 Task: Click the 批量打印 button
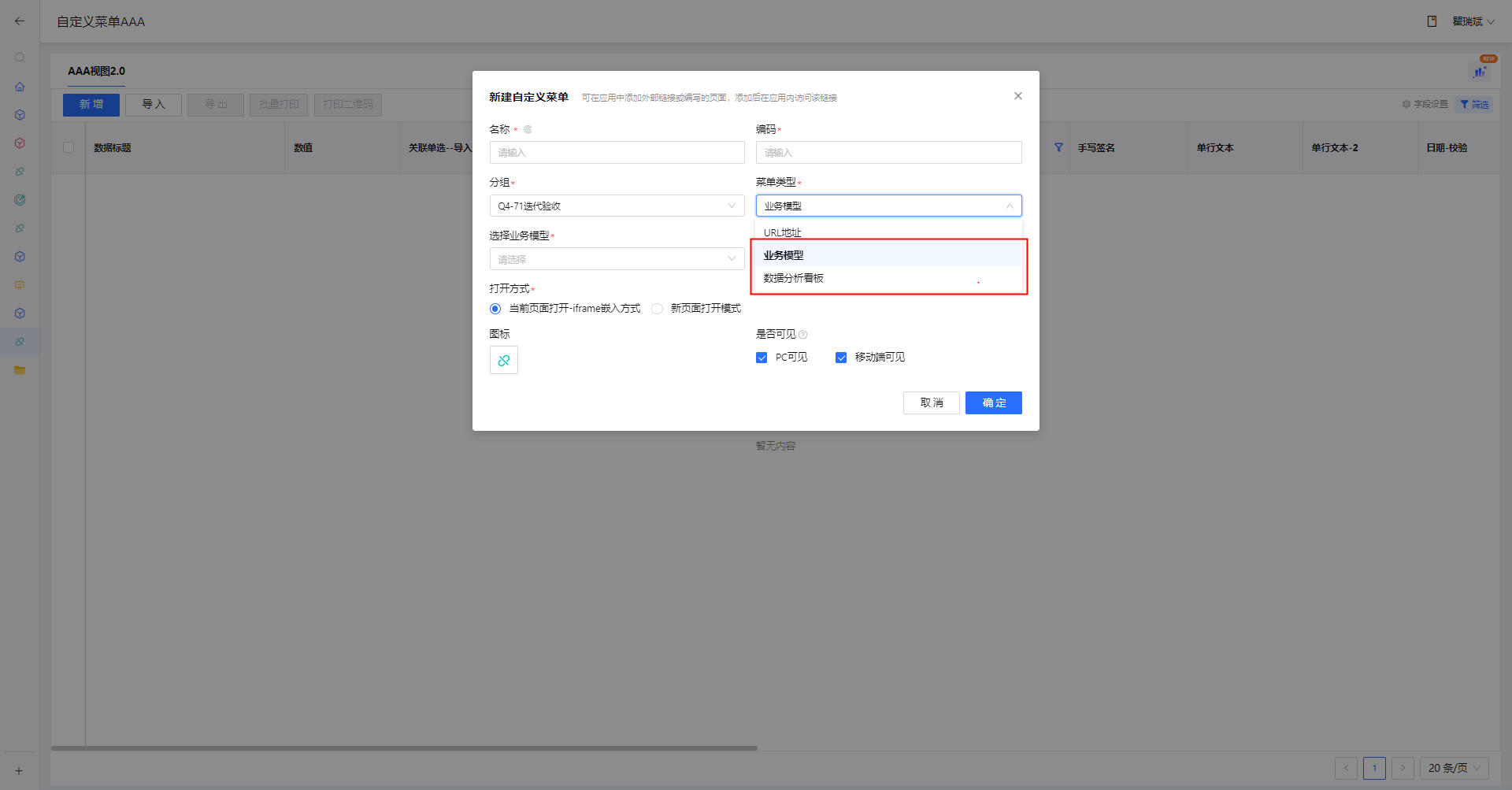279,105
